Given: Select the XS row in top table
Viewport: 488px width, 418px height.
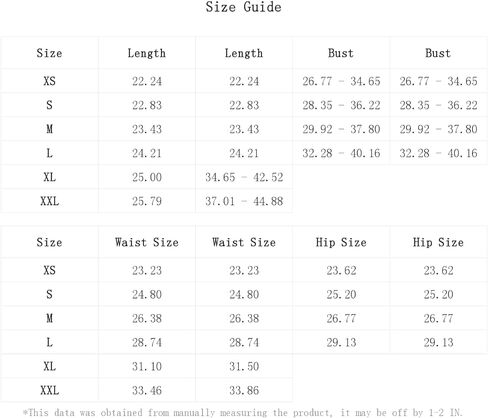Looking at the screenshot, I should 244,81.
